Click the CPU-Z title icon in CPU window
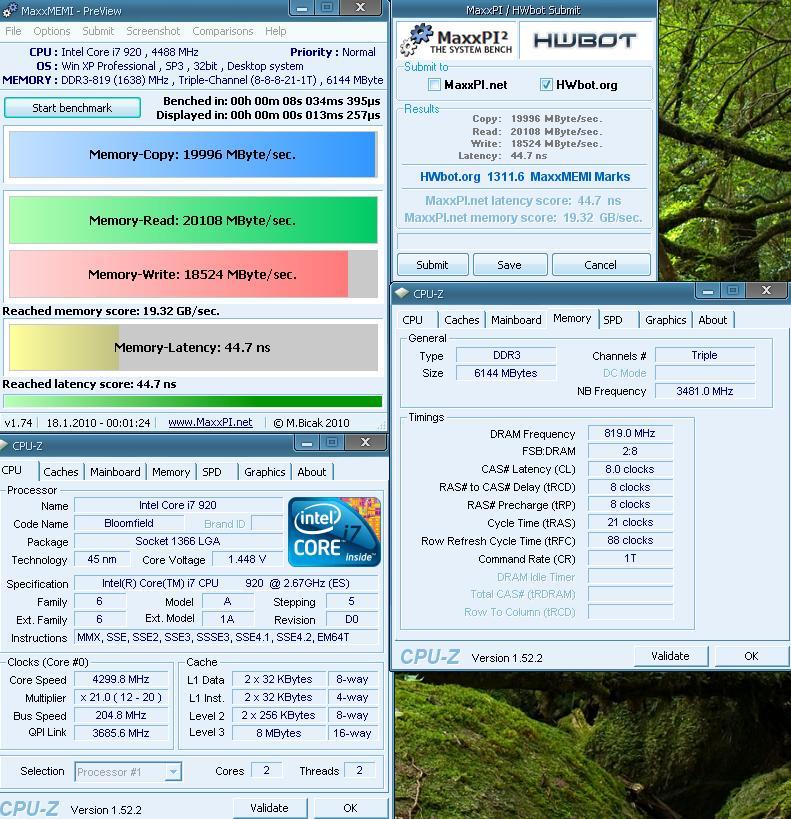This screenshot has height=819, width=791. click(x=4, y=446)
